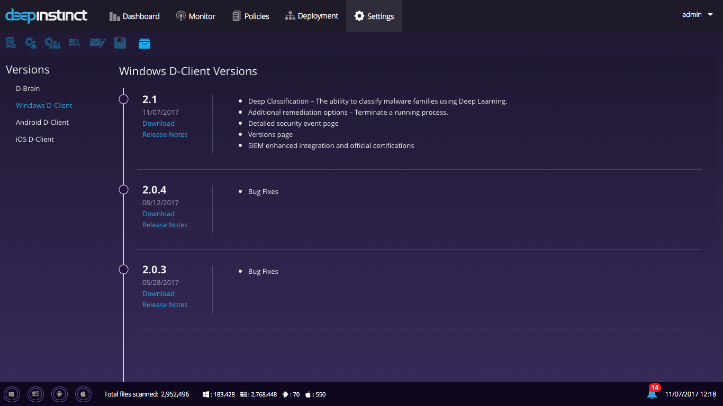Click the 2.0.3 timeline marker circle

[x=124, y=270]
